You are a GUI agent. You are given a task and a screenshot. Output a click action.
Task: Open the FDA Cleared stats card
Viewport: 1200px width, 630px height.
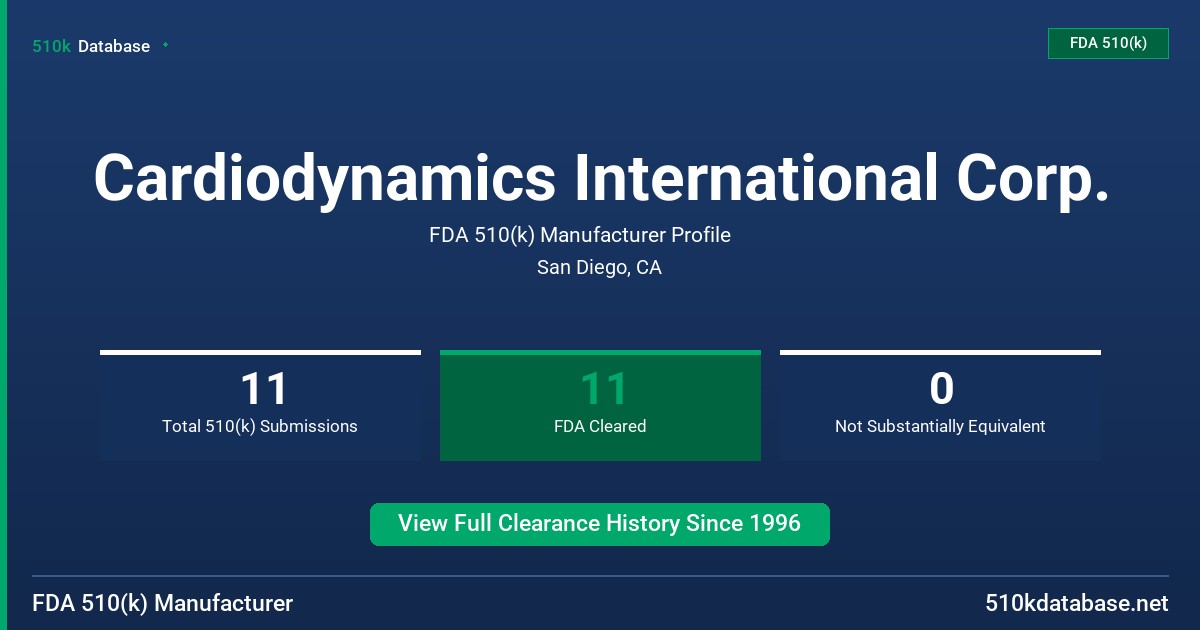pyautogui.click(x=600, y=405)
